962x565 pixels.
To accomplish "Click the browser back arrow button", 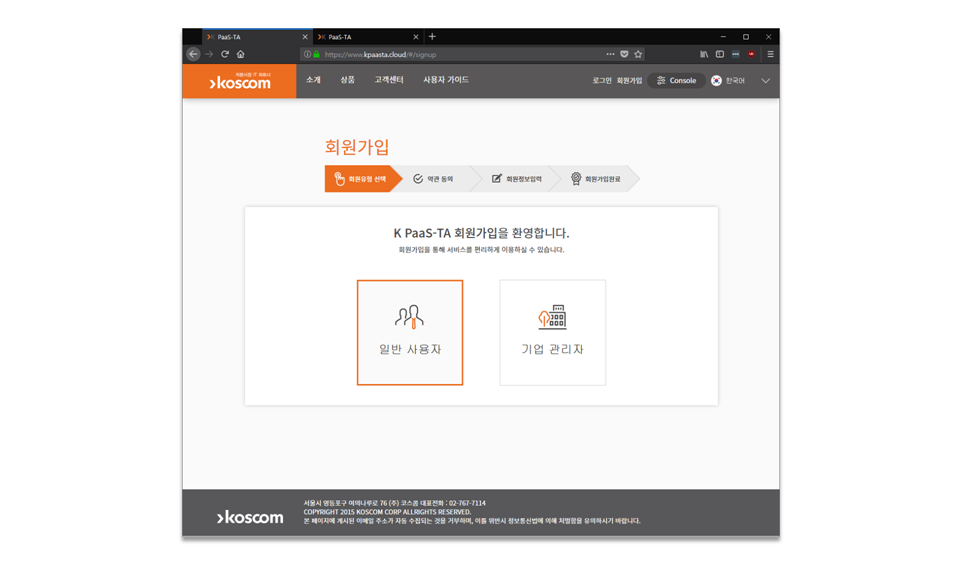I will [193, 54].
